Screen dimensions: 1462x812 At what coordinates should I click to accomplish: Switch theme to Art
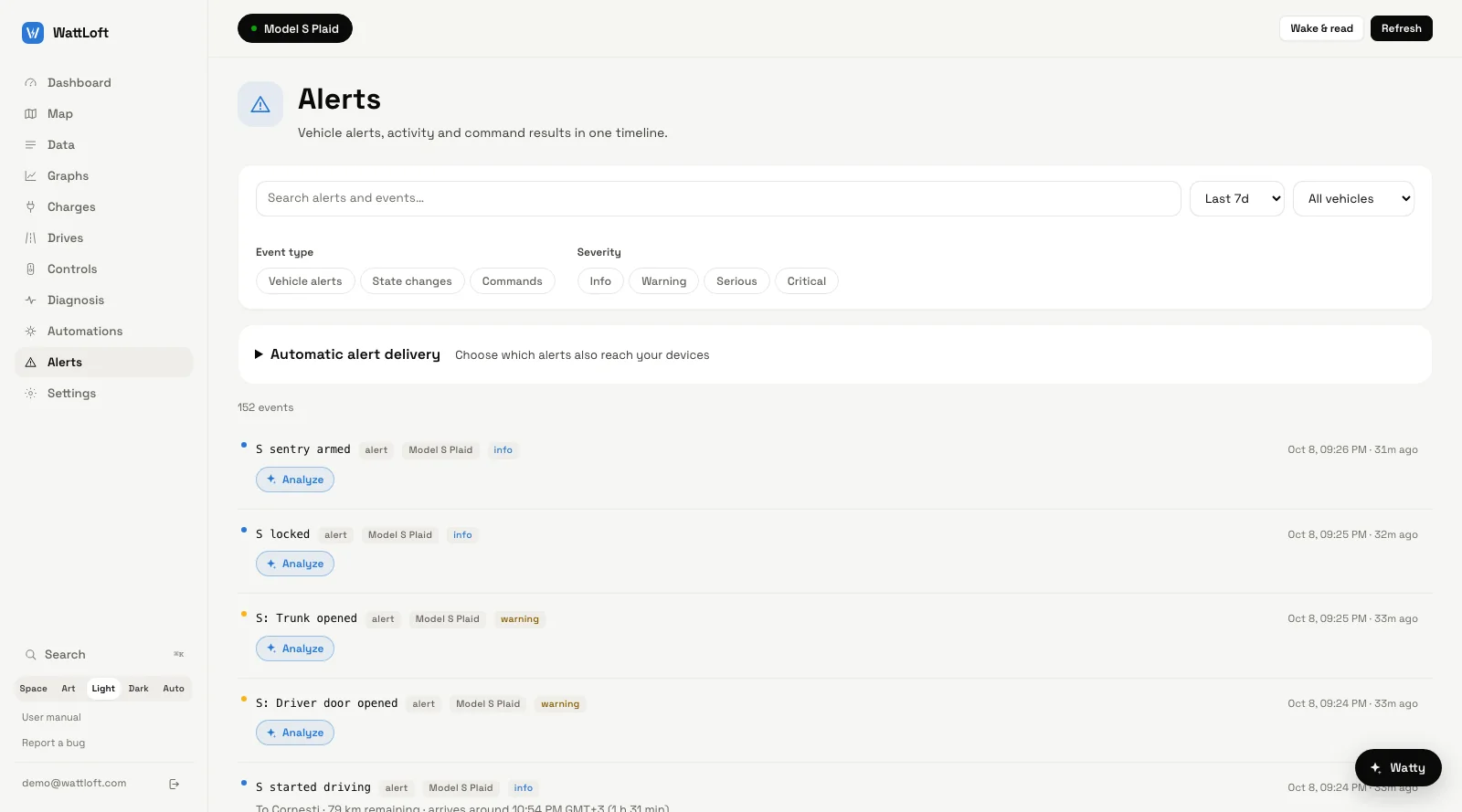click(x=69, y=689)
